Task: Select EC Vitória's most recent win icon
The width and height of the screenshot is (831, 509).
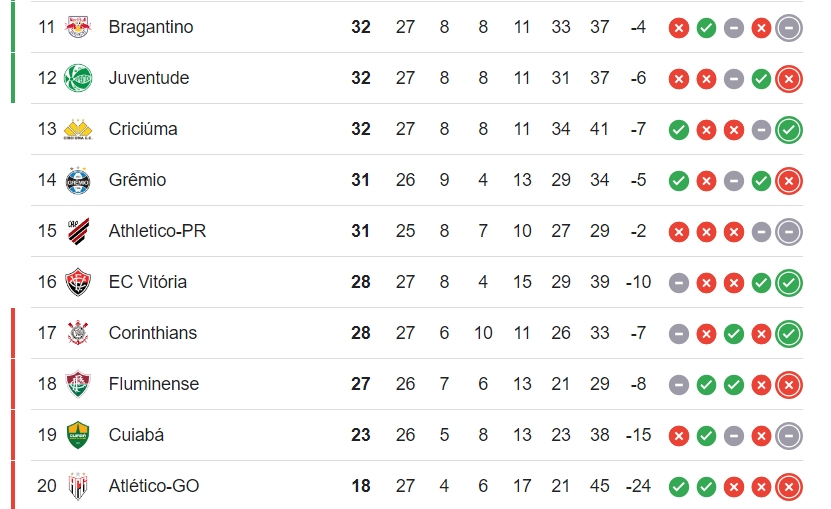Action: (789, 283)
